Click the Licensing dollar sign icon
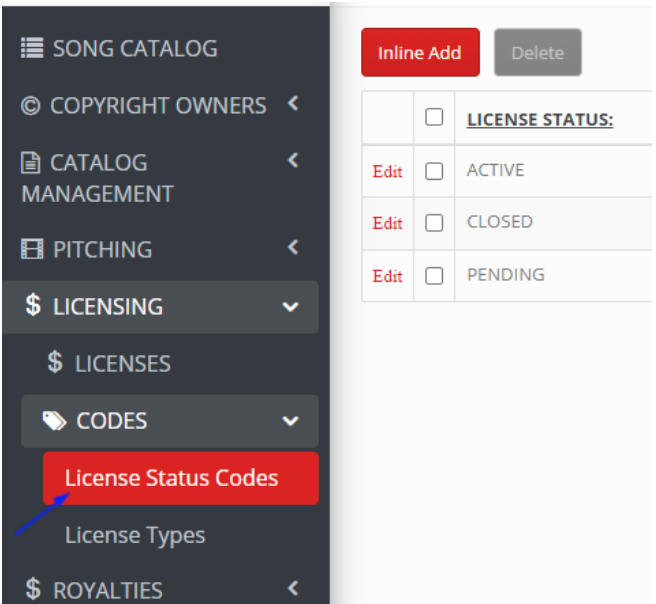Image resolution: width=656 pixels, height=604 pixels. pos(33,305)
